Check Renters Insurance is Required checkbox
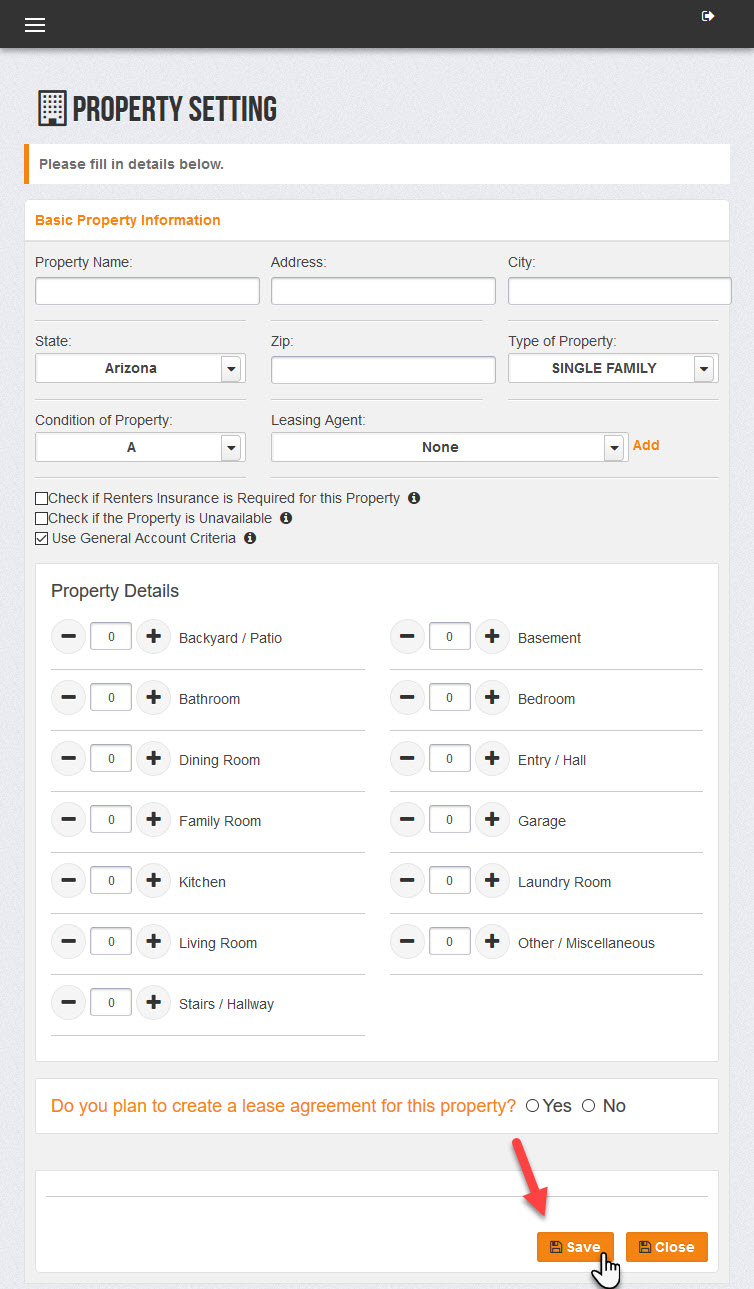This screenshot has width=754, height=1289. click(41, 498)
